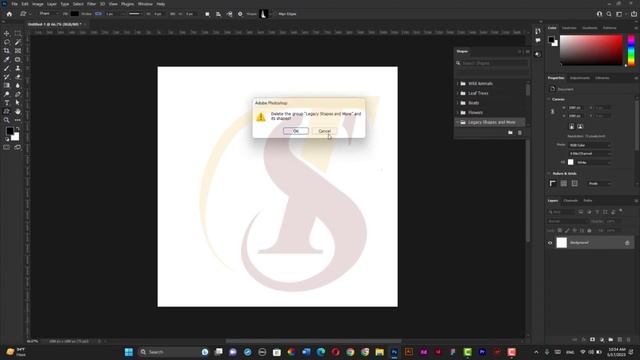Select the Move tool
Screen dimensions: 640x360
[x=7, y=33]
